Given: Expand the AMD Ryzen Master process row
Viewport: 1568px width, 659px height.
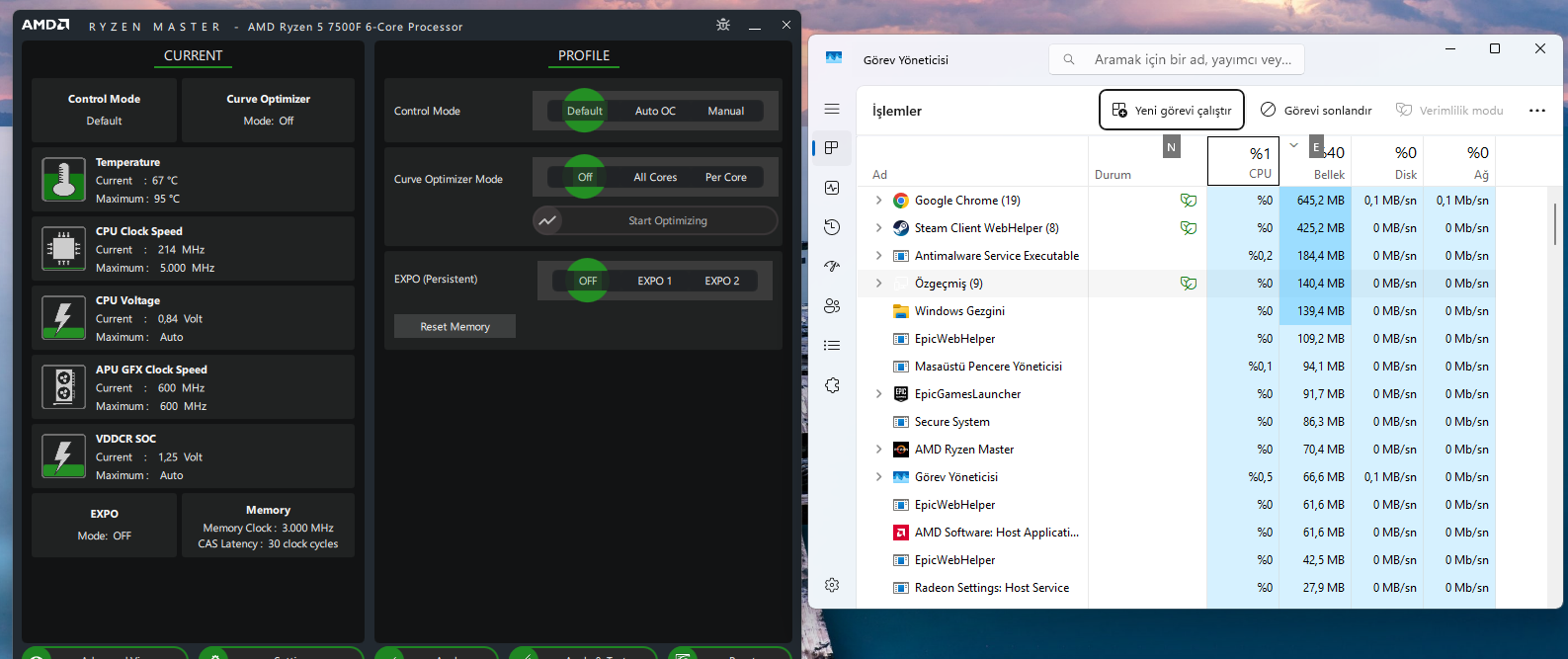Looking at the screenshot, I should (878, 450).
